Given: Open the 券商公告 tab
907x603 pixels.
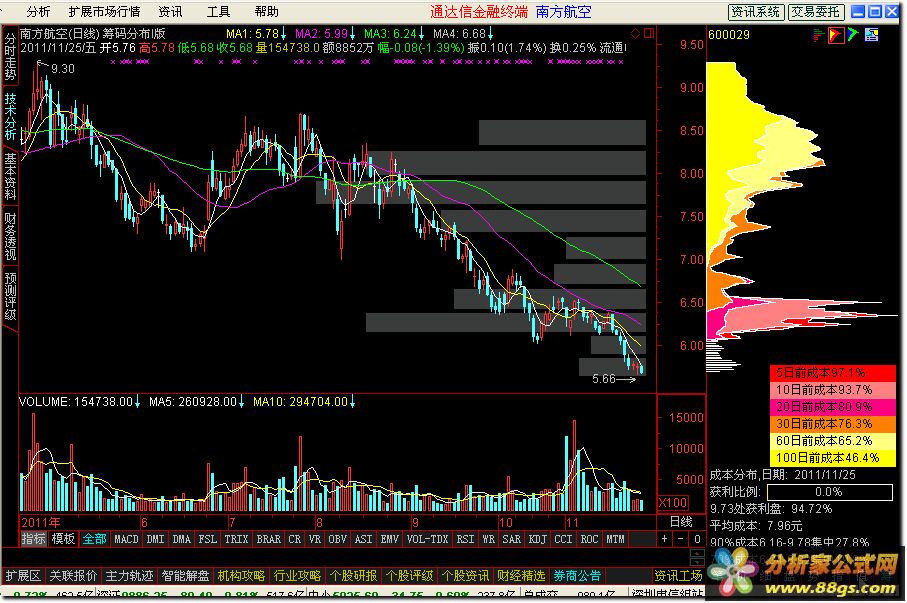Looking at the screenshot, I should [x=577, y=576].
